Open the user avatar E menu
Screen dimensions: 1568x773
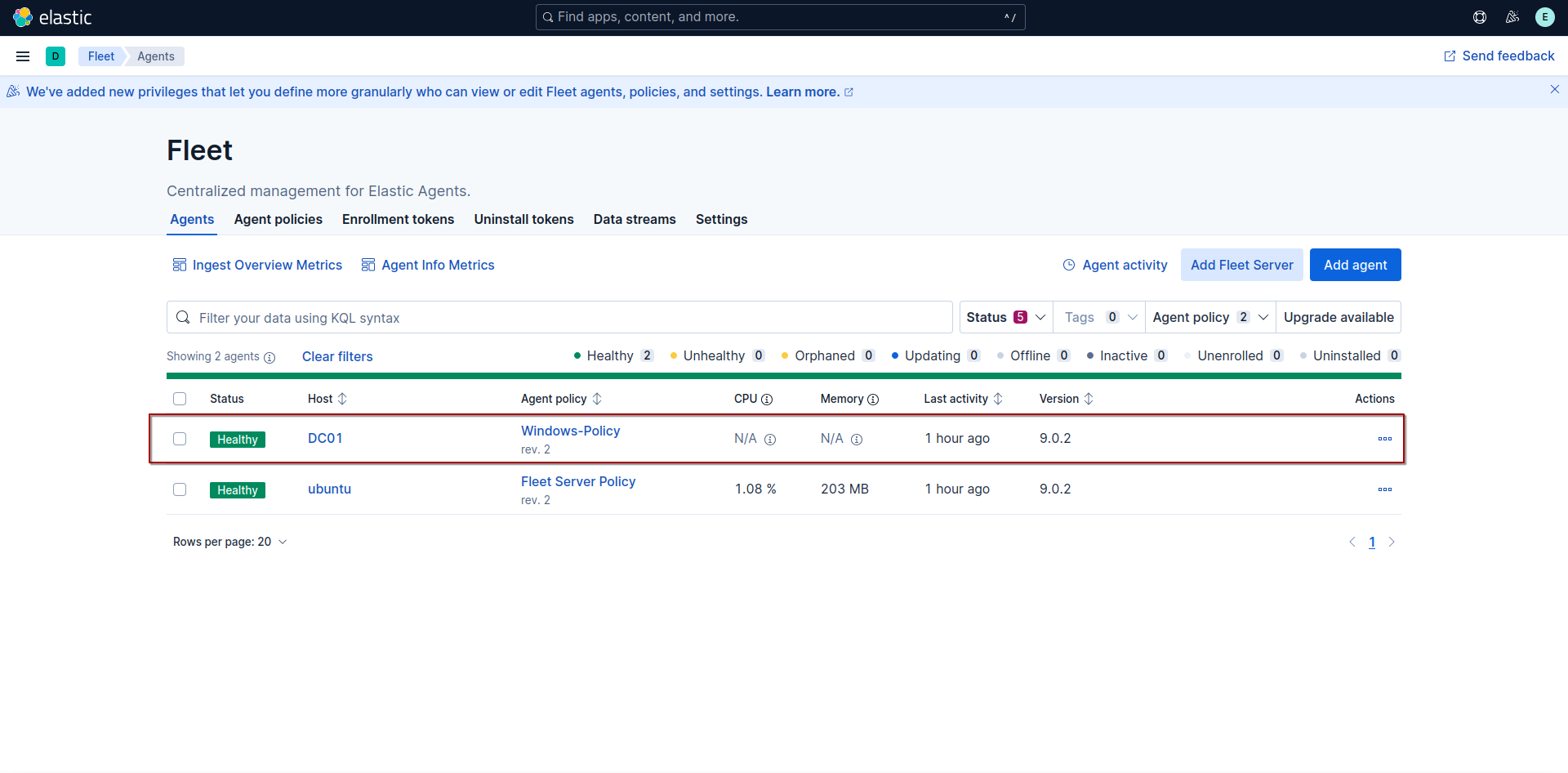tap(1545, 17)
